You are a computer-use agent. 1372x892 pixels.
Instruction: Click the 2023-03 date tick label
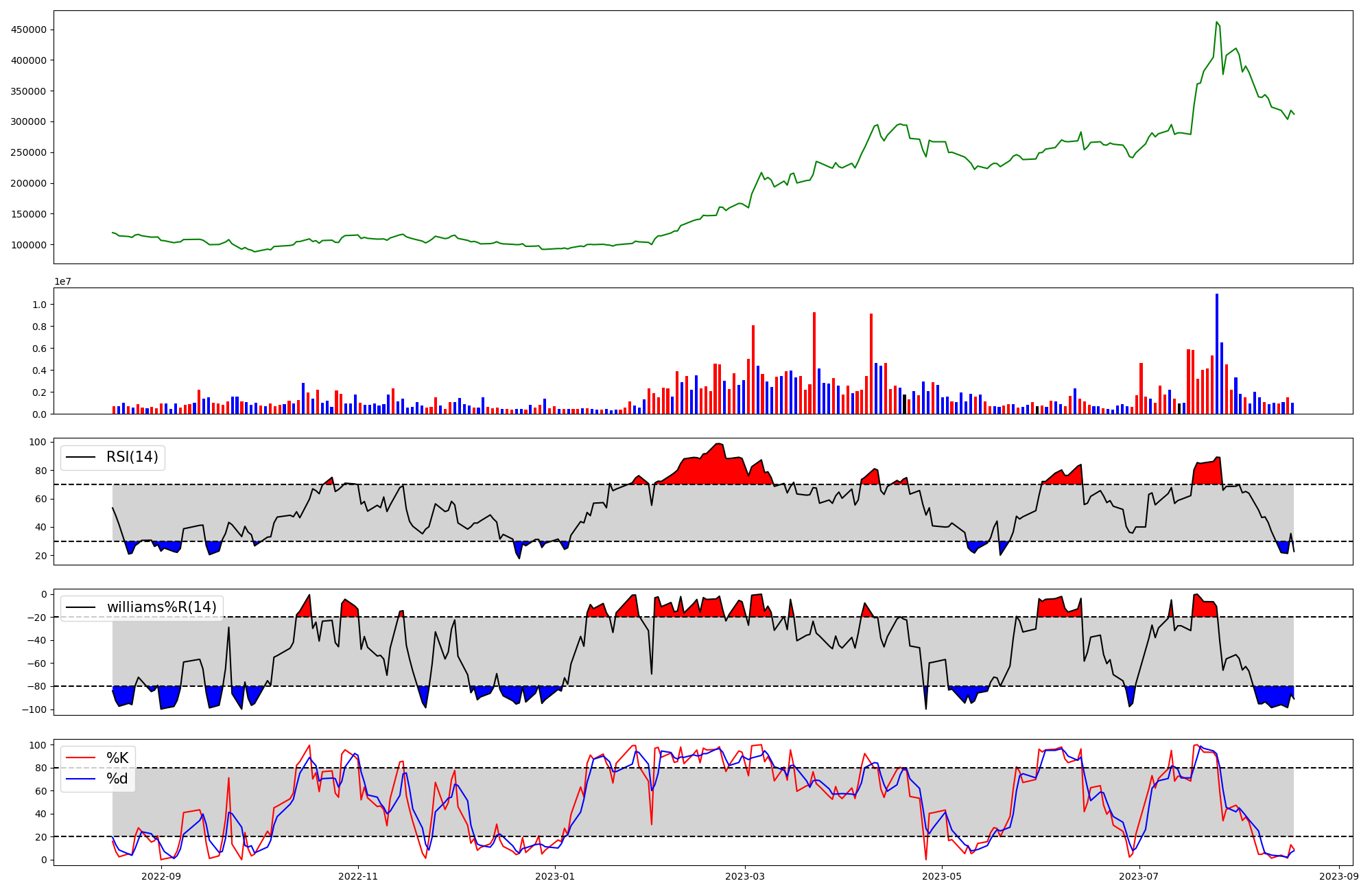point(745,876)
